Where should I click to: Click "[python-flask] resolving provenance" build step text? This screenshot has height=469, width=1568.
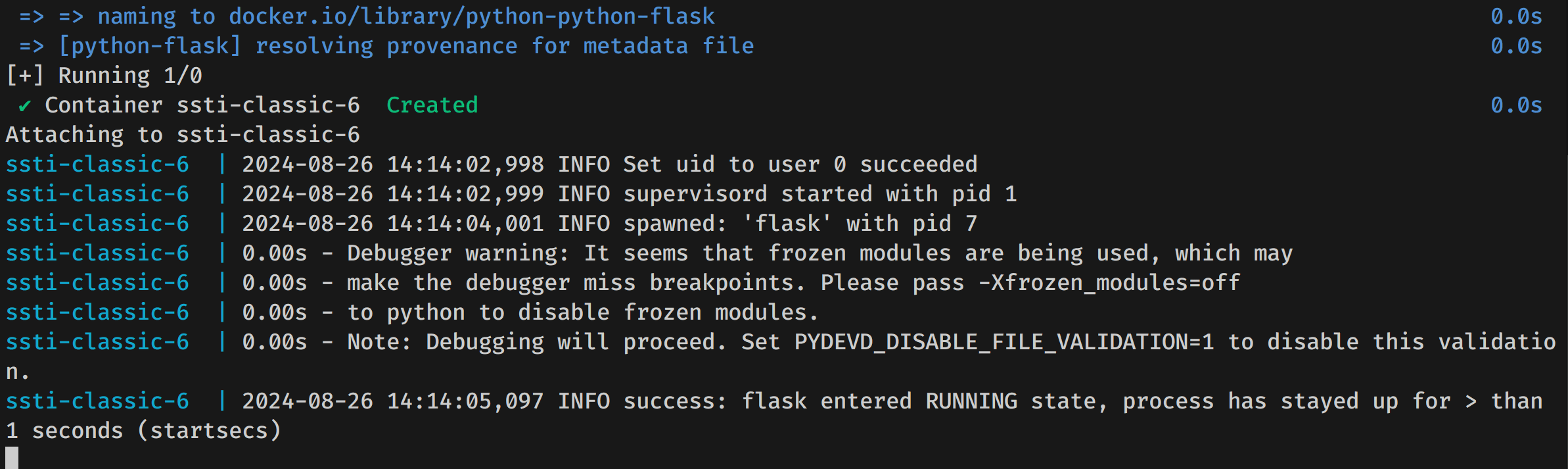pyautogui.click(x=287, y=46)
